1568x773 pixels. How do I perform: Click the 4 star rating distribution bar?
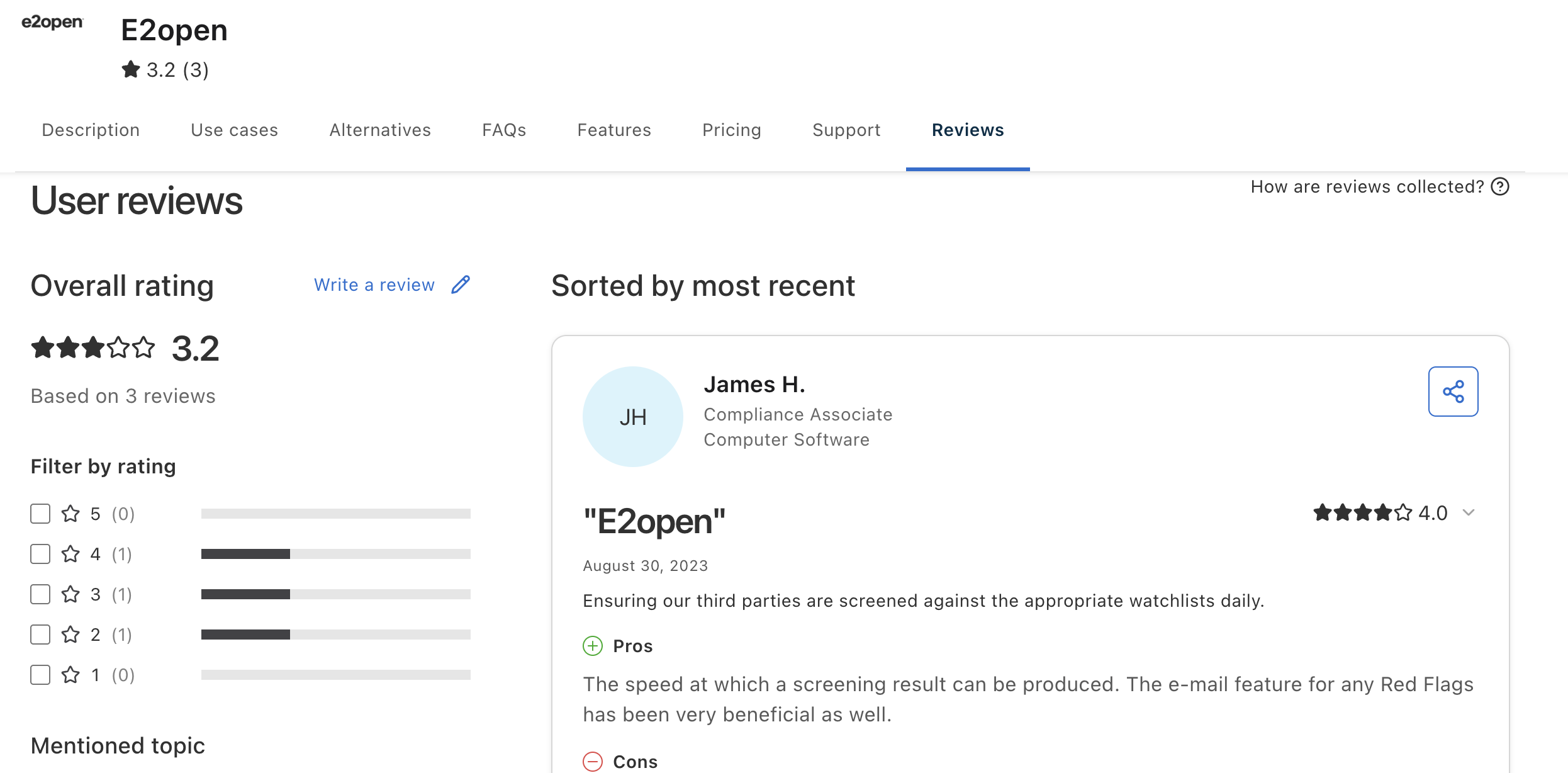tap(336, 554)
